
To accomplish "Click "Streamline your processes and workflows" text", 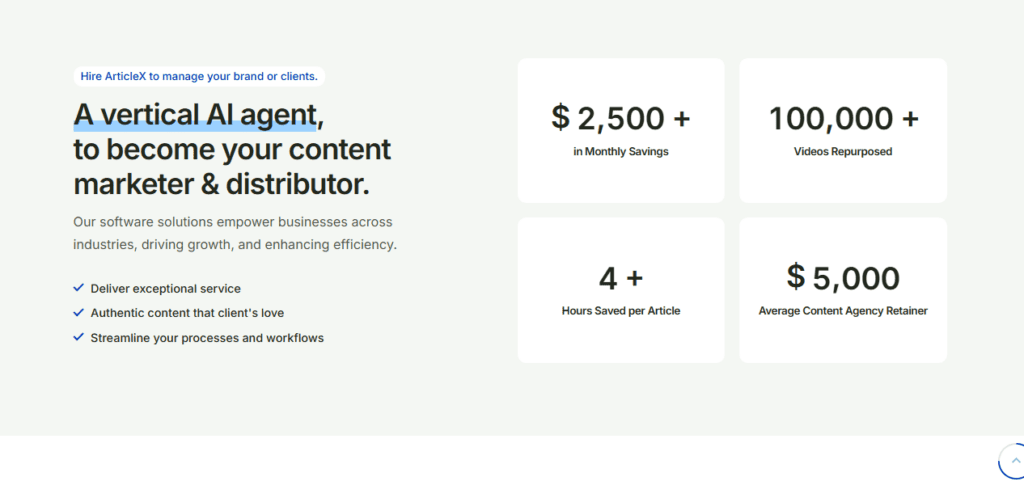I will [x=207, y=338].
